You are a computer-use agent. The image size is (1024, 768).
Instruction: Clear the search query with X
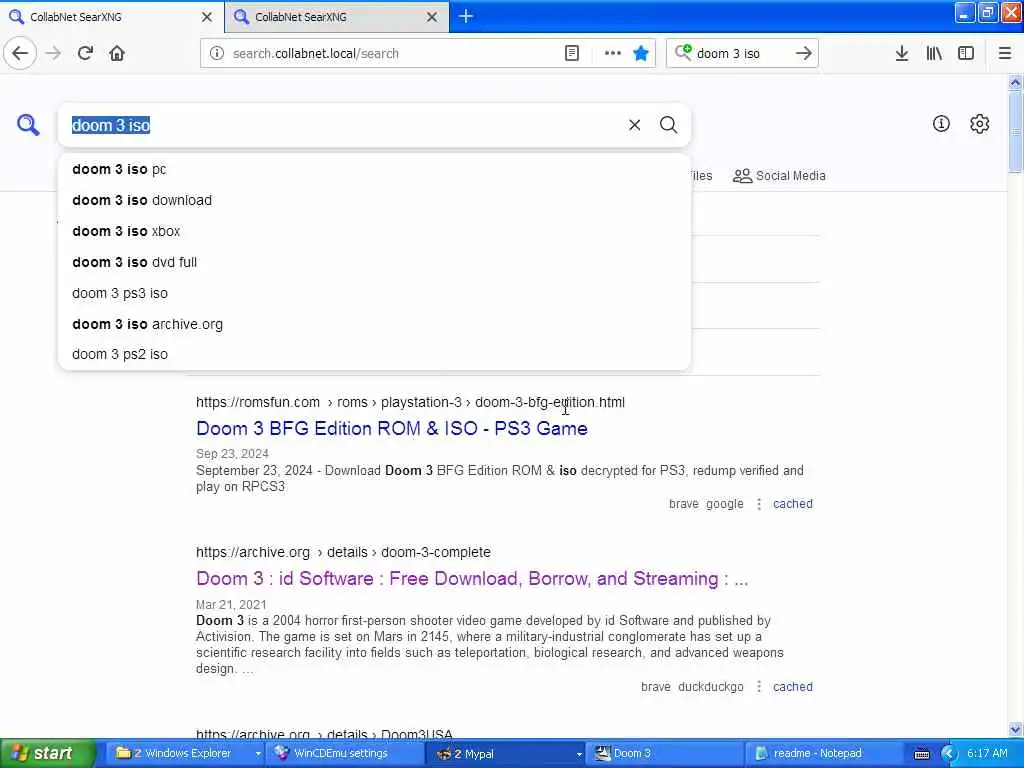(634, 125)
